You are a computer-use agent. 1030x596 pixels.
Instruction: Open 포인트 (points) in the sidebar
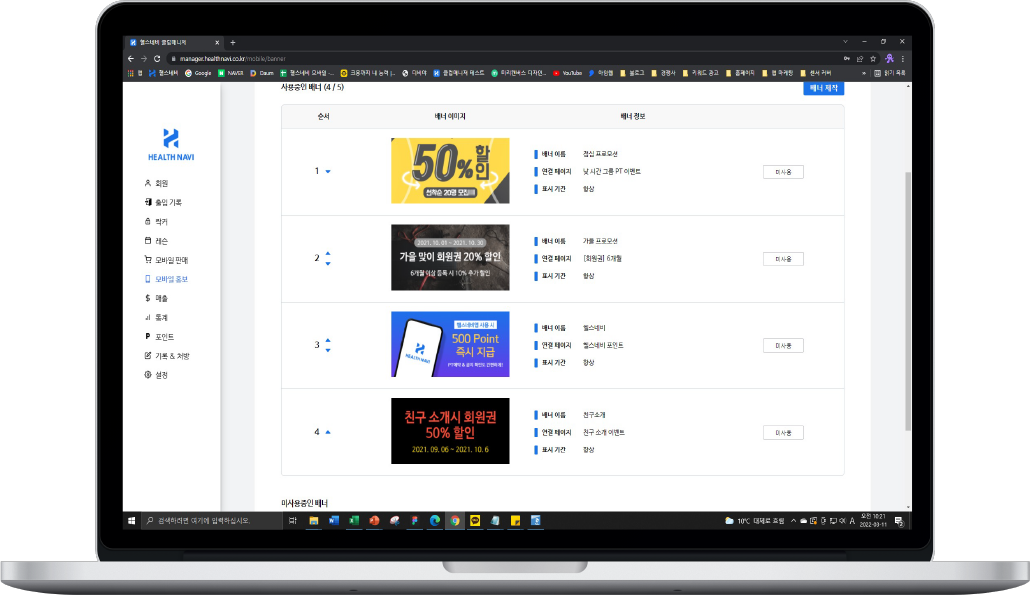click(160, 336)
